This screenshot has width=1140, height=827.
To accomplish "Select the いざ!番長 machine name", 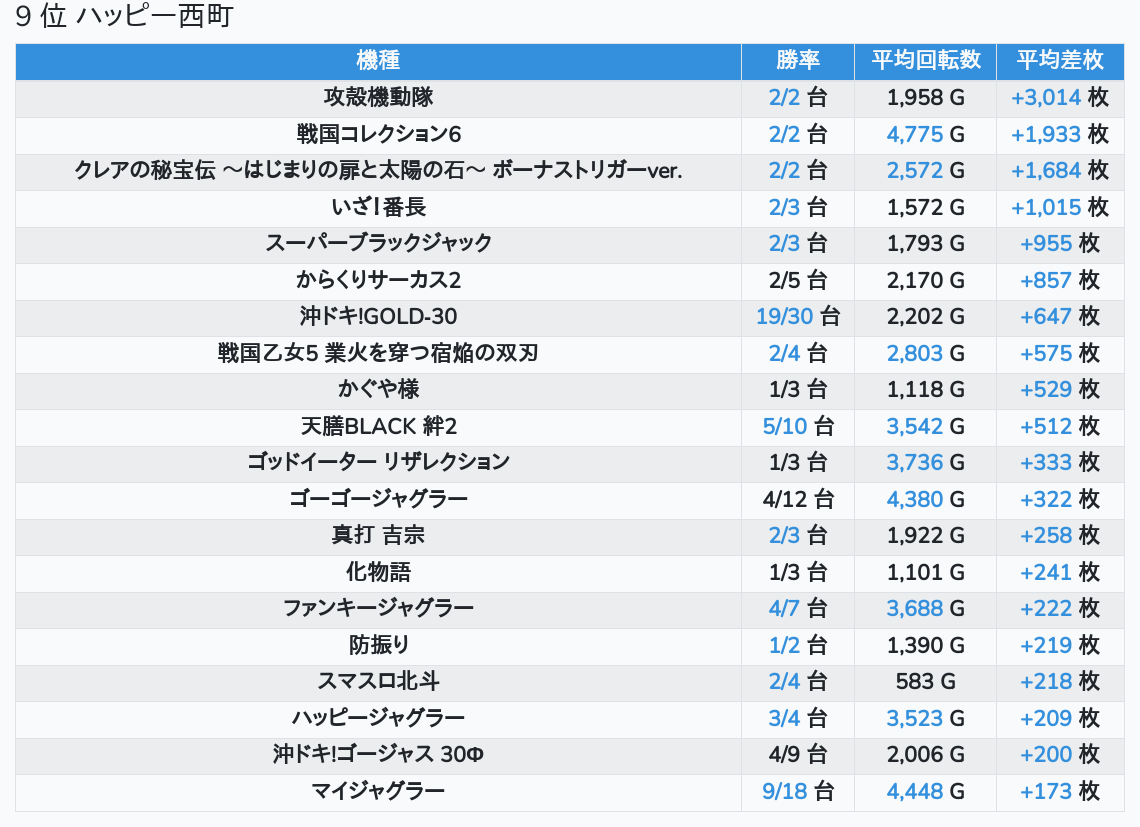I will (378, 207).
